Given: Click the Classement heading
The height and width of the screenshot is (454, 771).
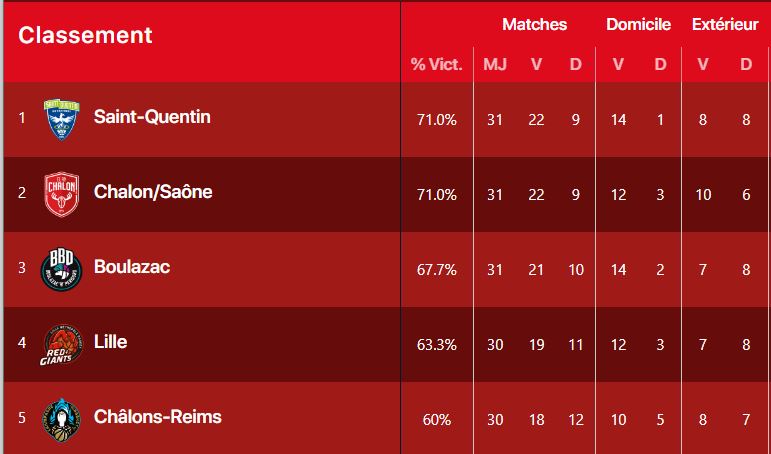Looking at the screenshot, I should (x=85, y=35).
